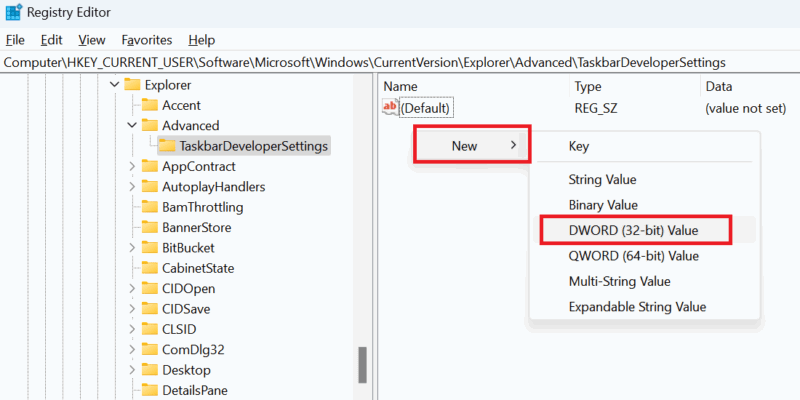Click the Desktop folder icon
Screen dimensions: 800x400
click(x=149, y=369)
